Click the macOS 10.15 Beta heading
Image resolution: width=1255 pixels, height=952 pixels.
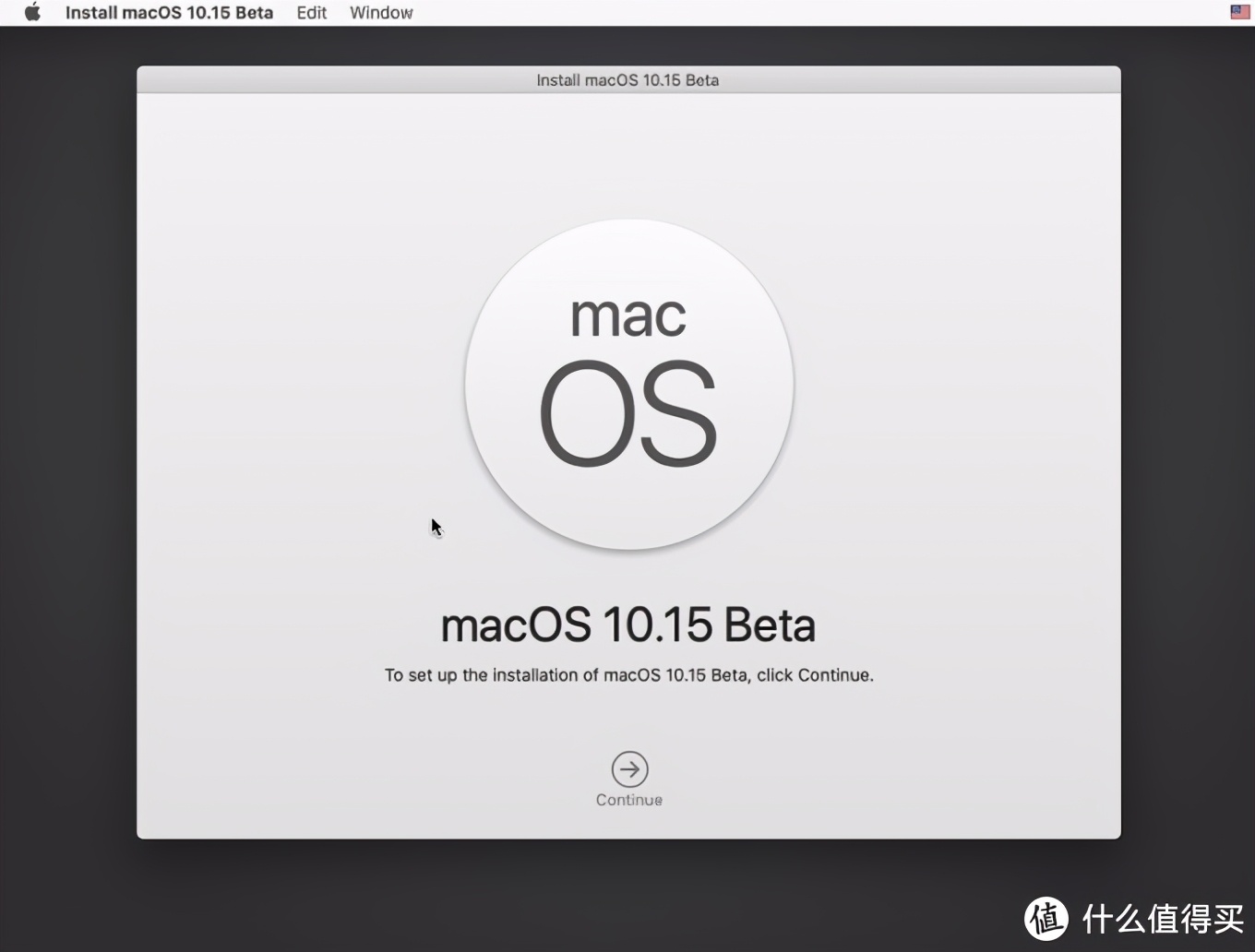pos(628,625)
